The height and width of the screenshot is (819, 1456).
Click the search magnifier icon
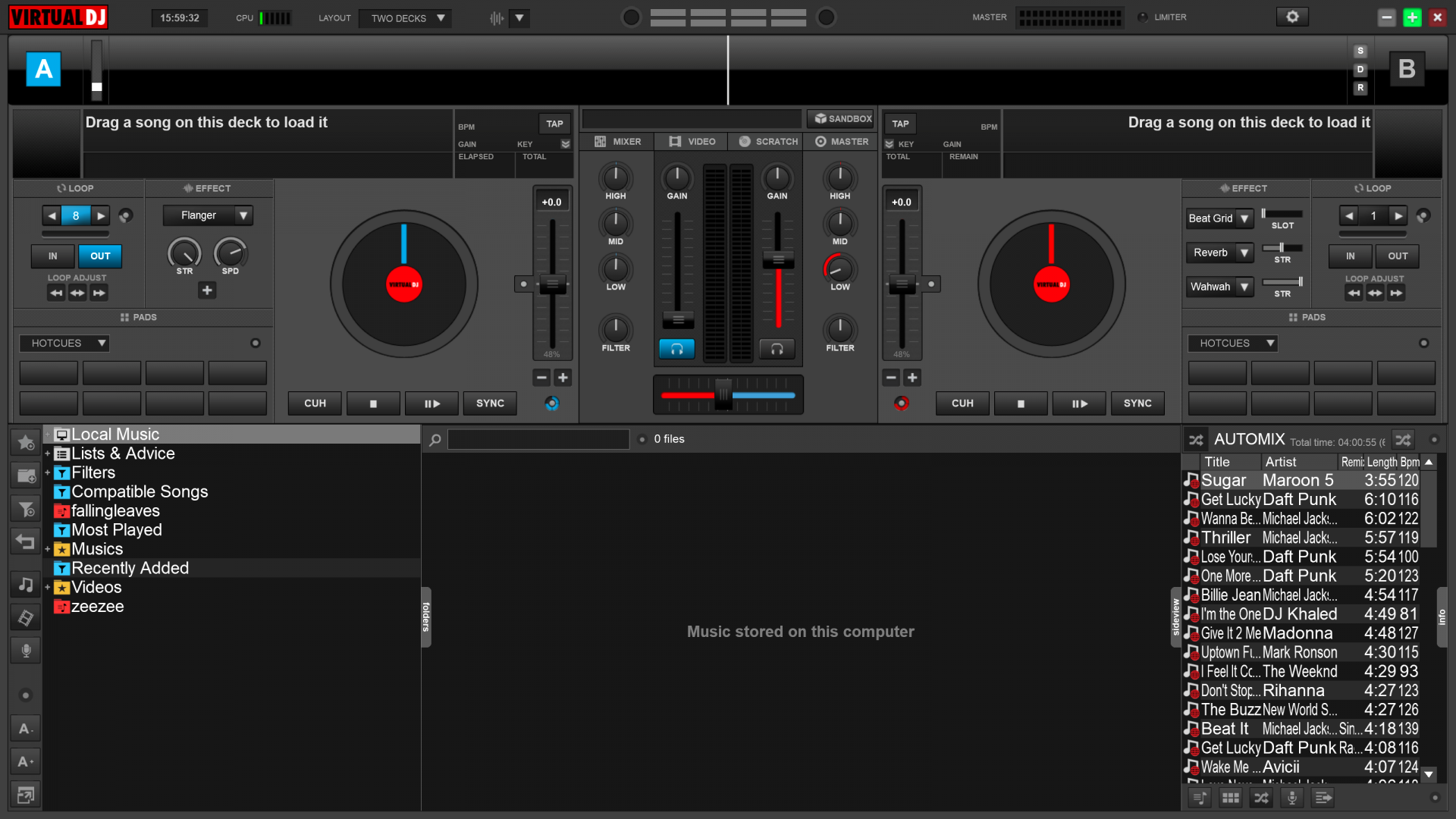pyautogui.click(x=435, y=440)
